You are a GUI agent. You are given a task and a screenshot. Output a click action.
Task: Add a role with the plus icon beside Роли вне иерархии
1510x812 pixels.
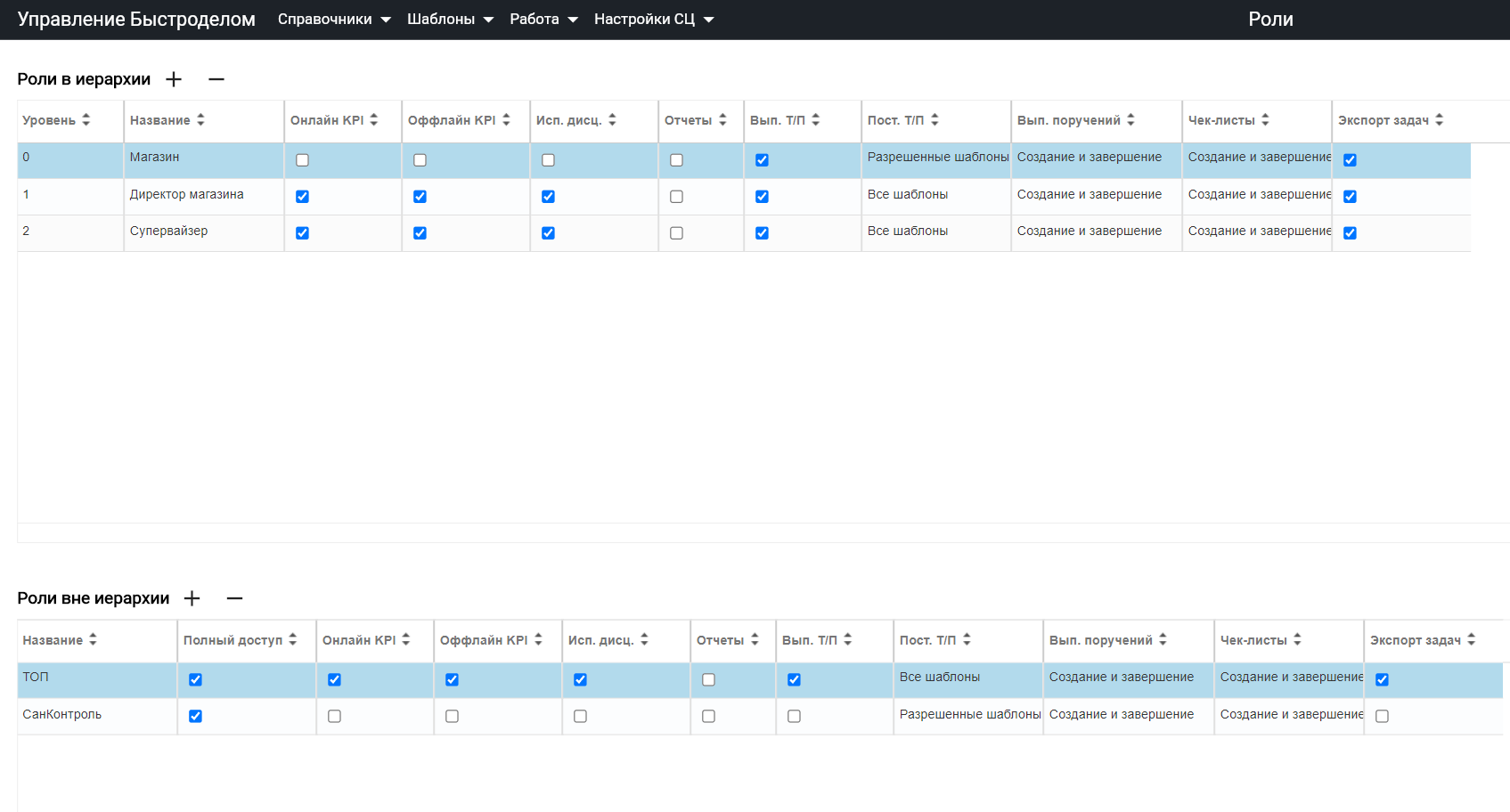point(192,598)
